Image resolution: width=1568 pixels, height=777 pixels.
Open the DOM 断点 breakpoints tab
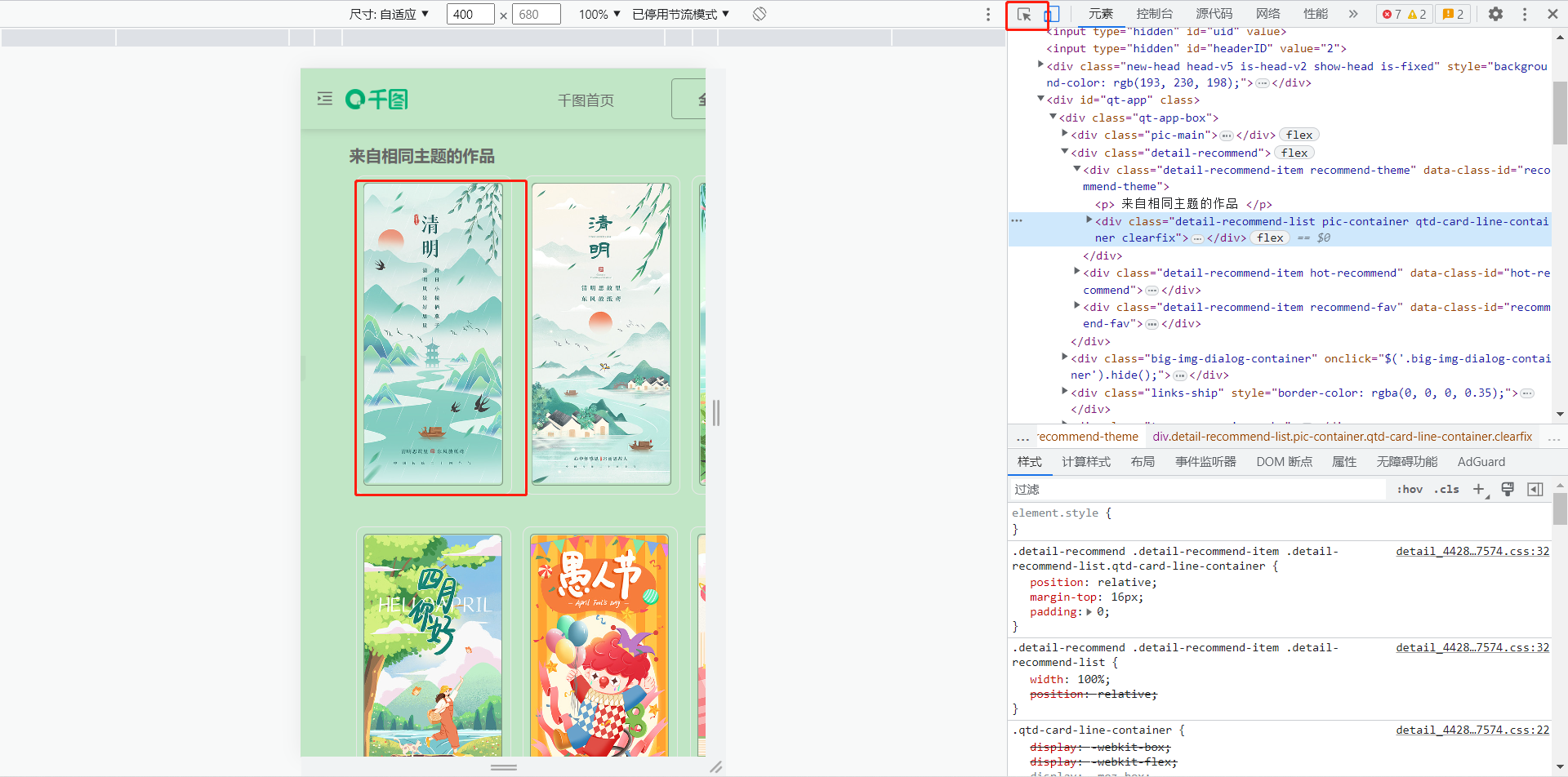(x=1285, y=462)
